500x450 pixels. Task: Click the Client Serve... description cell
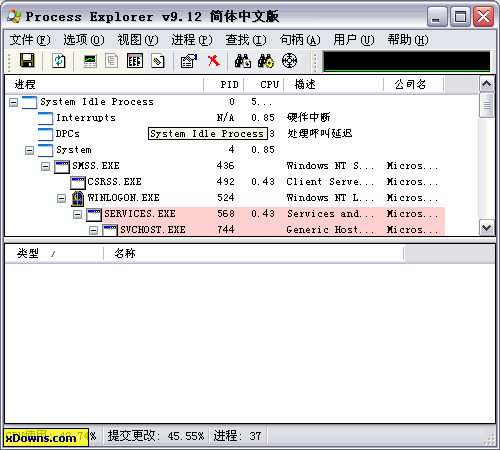[x=330, y=182]
